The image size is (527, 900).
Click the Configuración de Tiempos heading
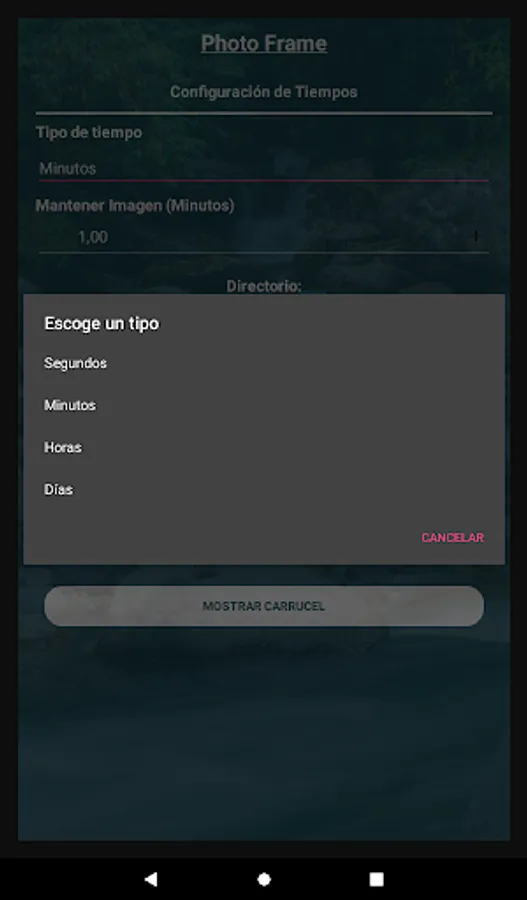click(x=264, y=92)
